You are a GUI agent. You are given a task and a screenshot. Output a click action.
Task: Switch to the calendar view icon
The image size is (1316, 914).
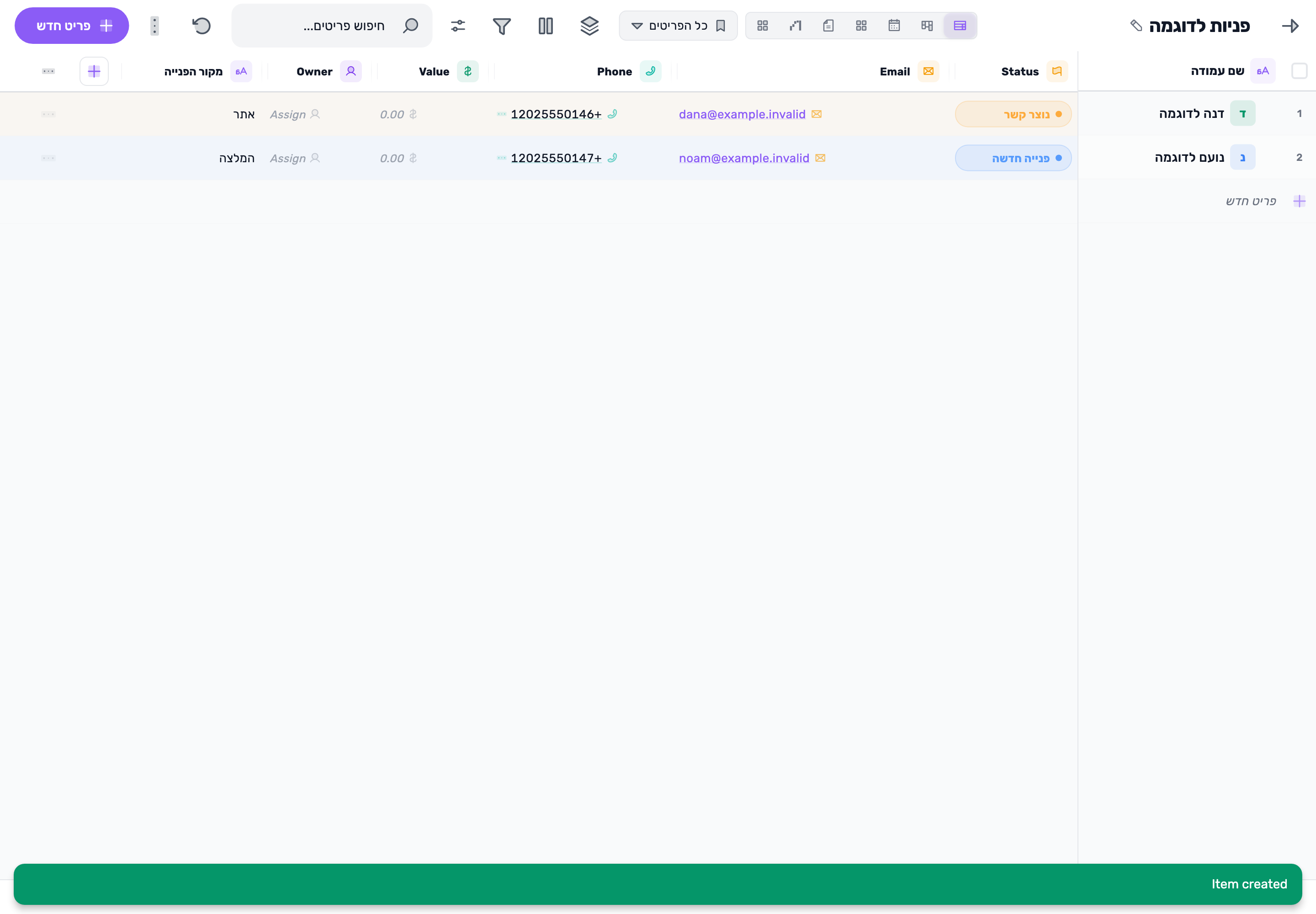tap(894, 26)
